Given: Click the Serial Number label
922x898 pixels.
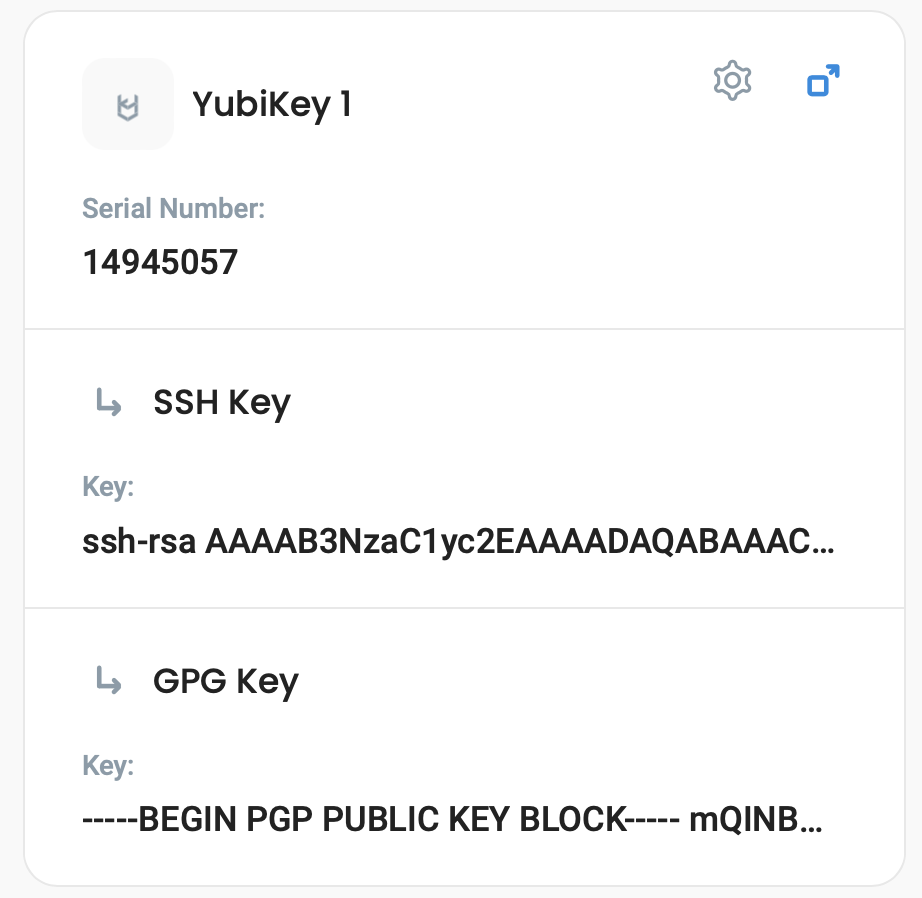Looking at the screenshot, I should coord(173,209).
